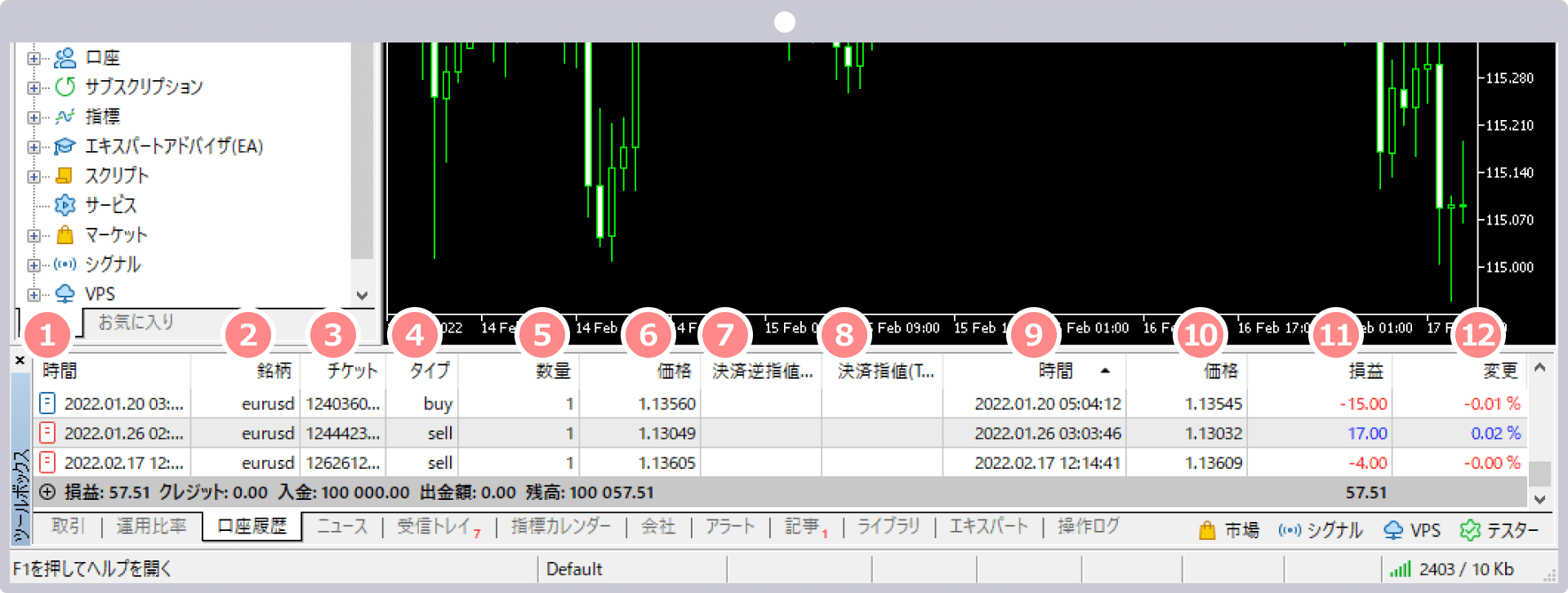Expand the VPS tree node

[x=33, y=294]
